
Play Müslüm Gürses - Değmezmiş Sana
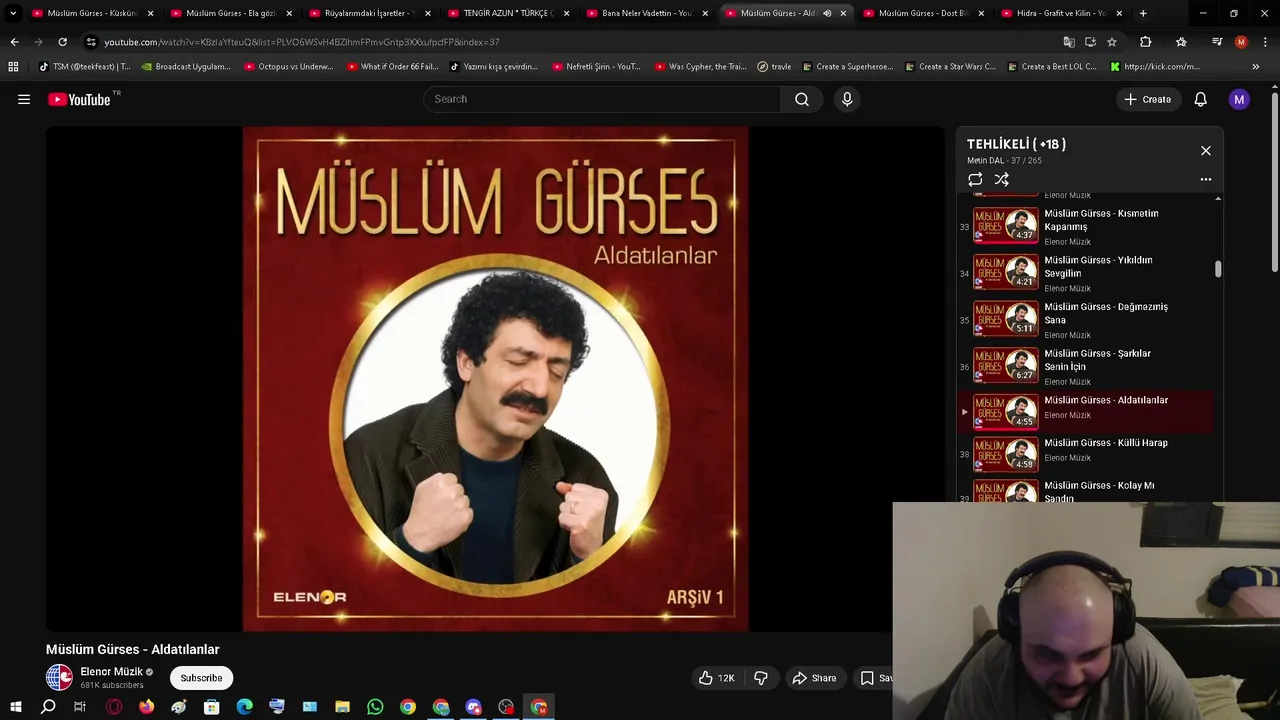point(1085,320)
